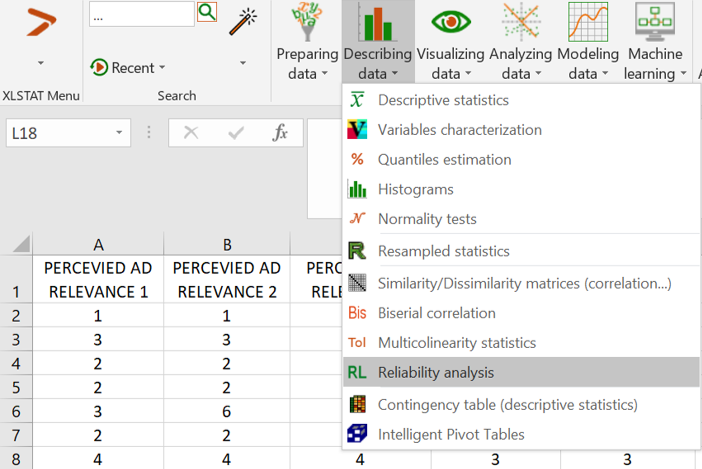Click the formula bar cancel X icon
Screen dimensions: 702x469
191,132
